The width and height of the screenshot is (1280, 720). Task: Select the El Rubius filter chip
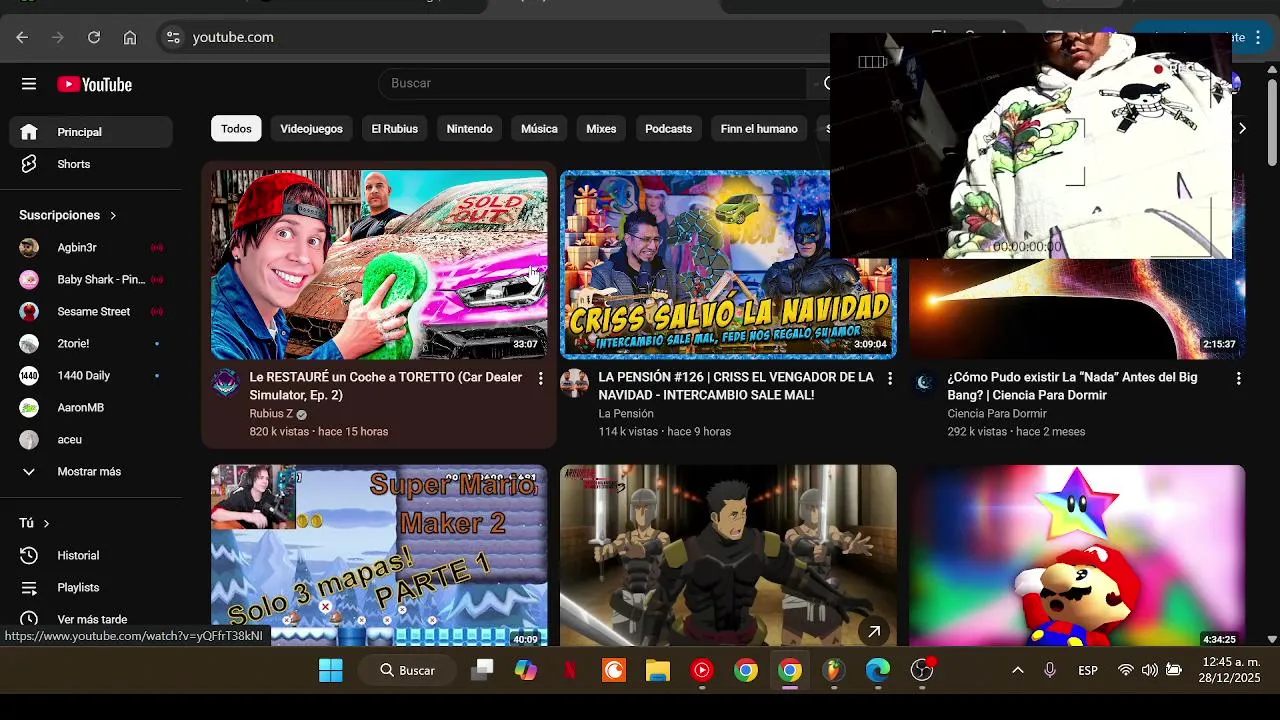(394, 129)
